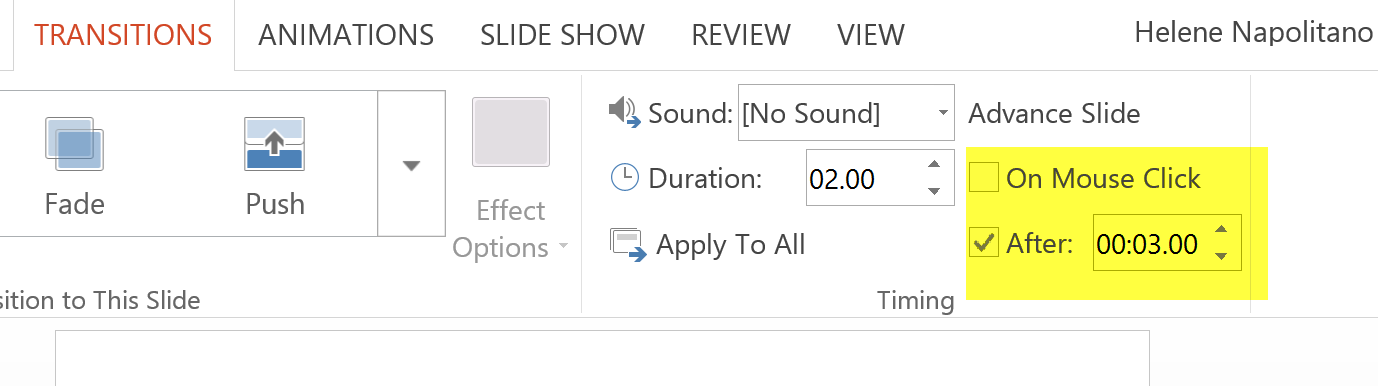Enable the On Mouse Click checkbox
The image size is (1378, 386).
[x=985, y=178]
